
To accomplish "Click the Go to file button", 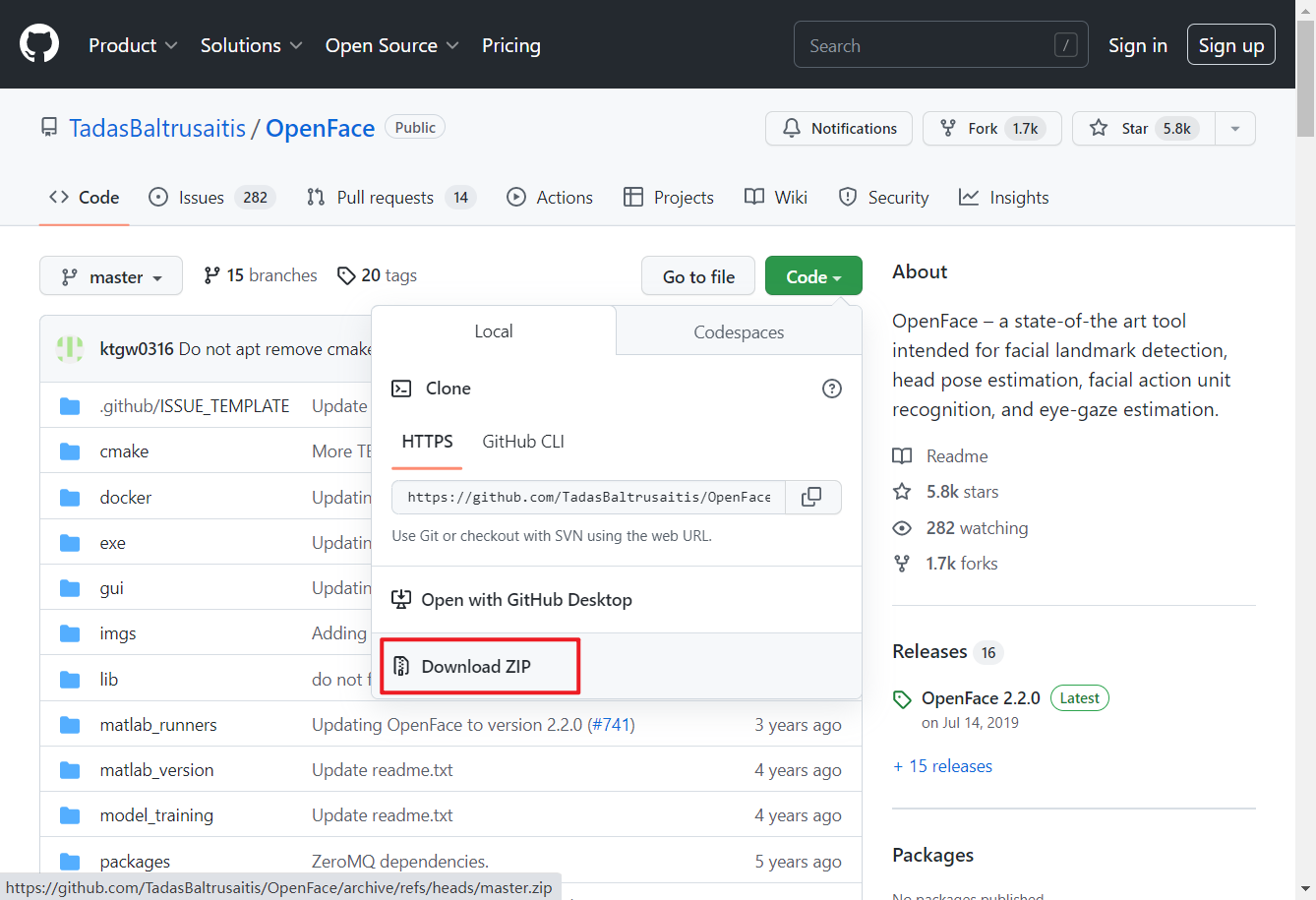I will click(x=698, y=276).
